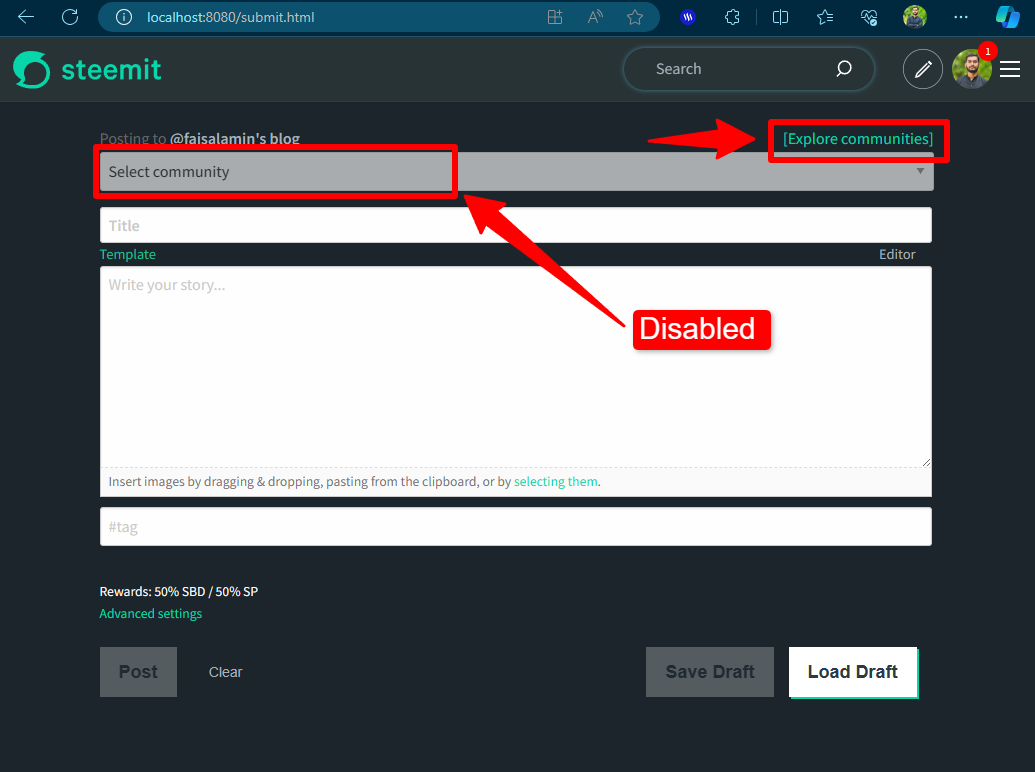Image resolution: width=1035 pixels, height=772 pixels.
Task: Add page to favorites with star icon
Action: (x=635, y=17)
